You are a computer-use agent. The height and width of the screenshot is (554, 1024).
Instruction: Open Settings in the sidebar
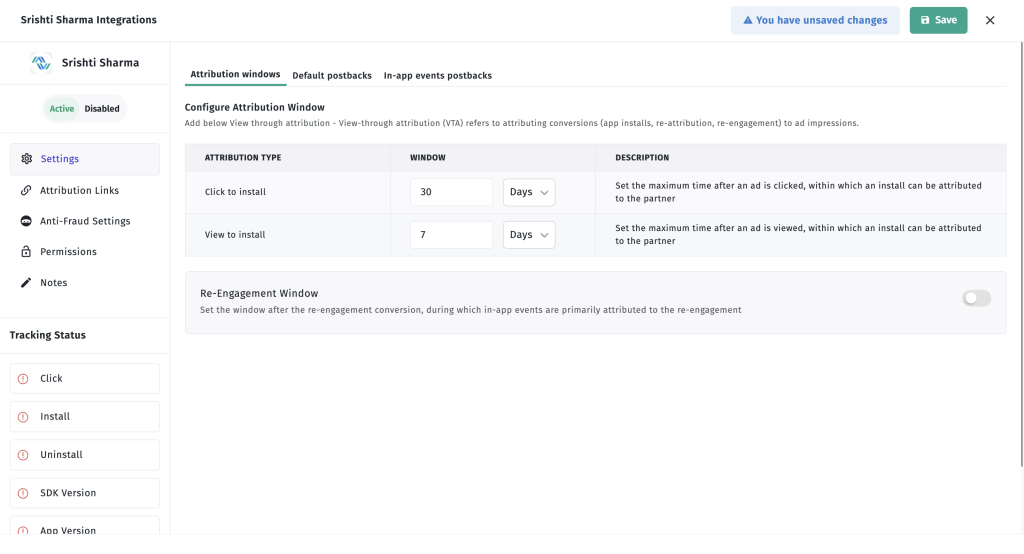(x=85, y=159)
